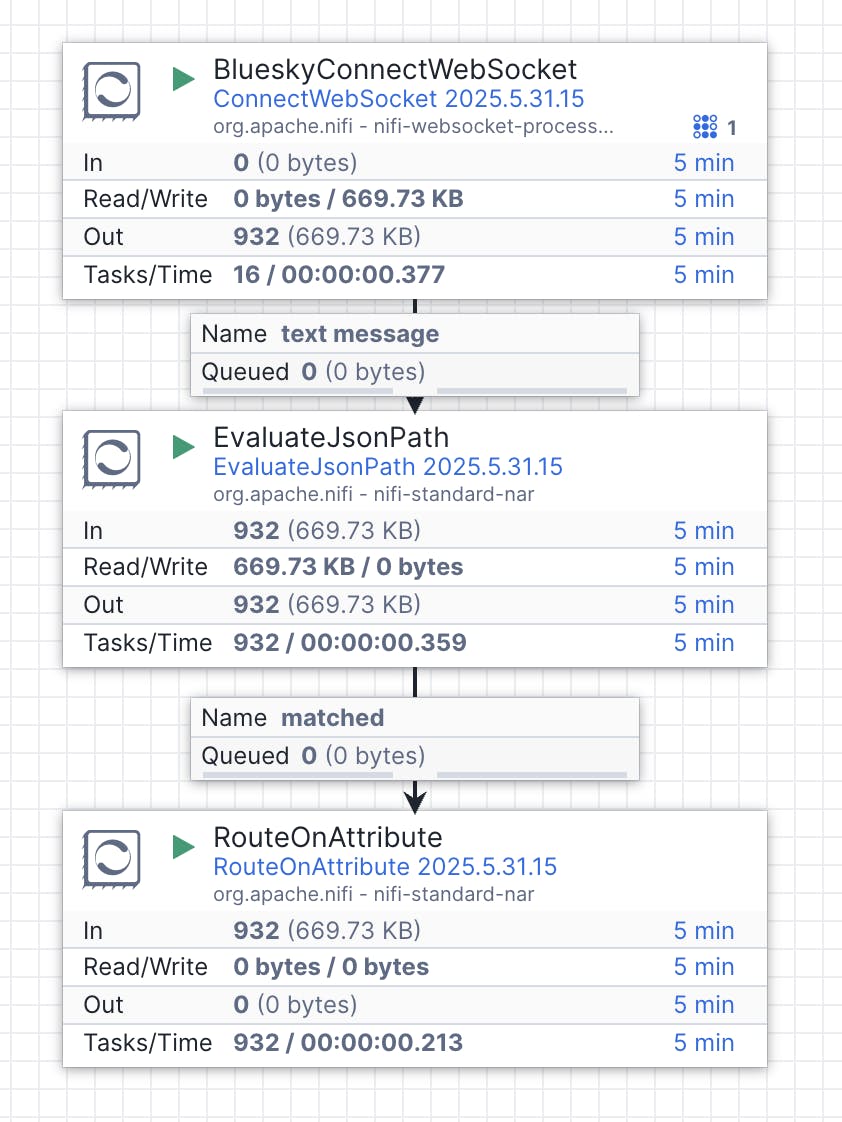This screenshot has width=842, height=1122.
Task: Select the BlueskyConnectWebSocket processor title
Action: coord(395,69)
